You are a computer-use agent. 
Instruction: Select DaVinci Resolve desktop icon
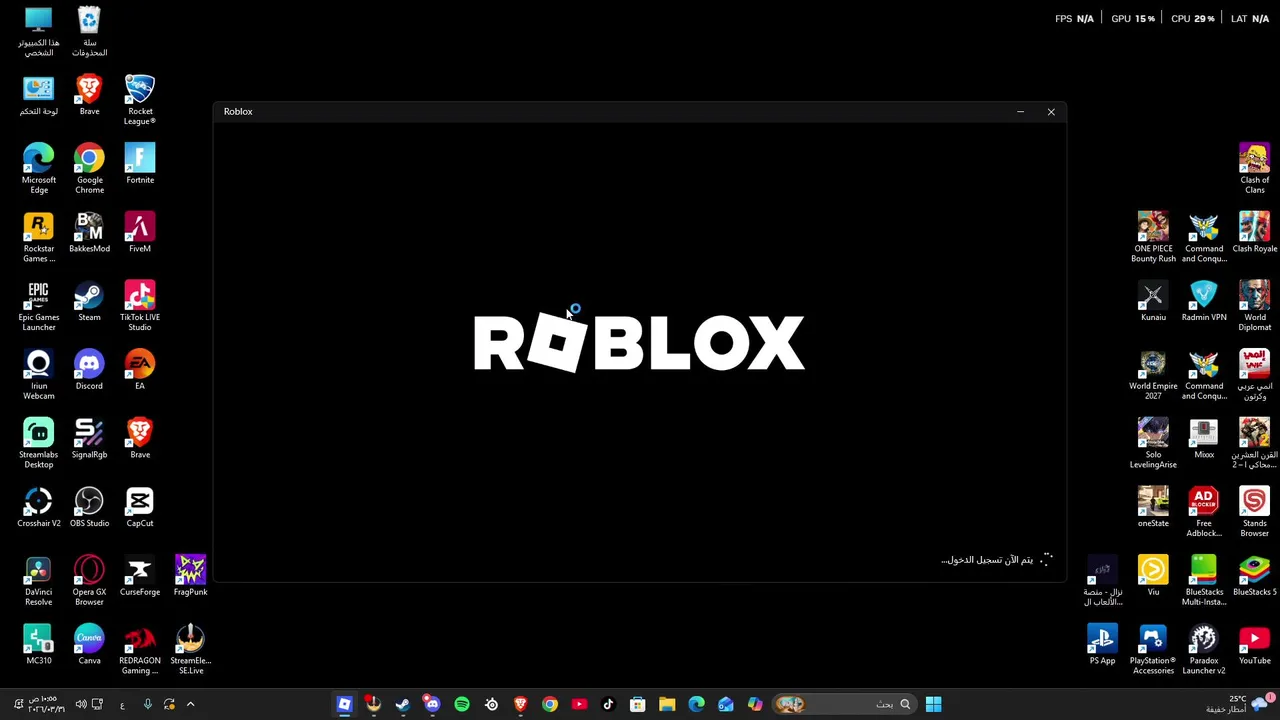click(38, 580)
